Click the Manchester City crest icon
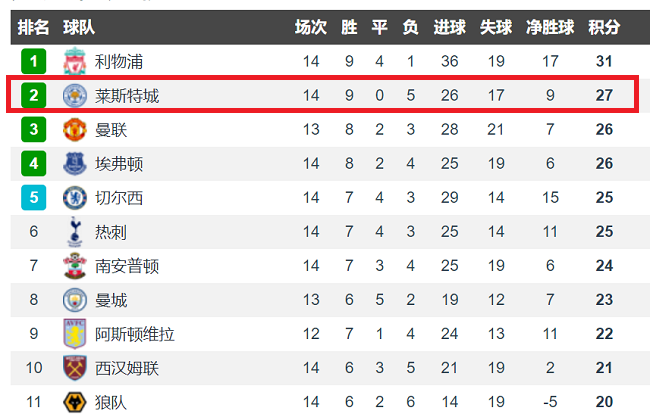The height and width of the screenshot is (417, 650). coord(73,300)
